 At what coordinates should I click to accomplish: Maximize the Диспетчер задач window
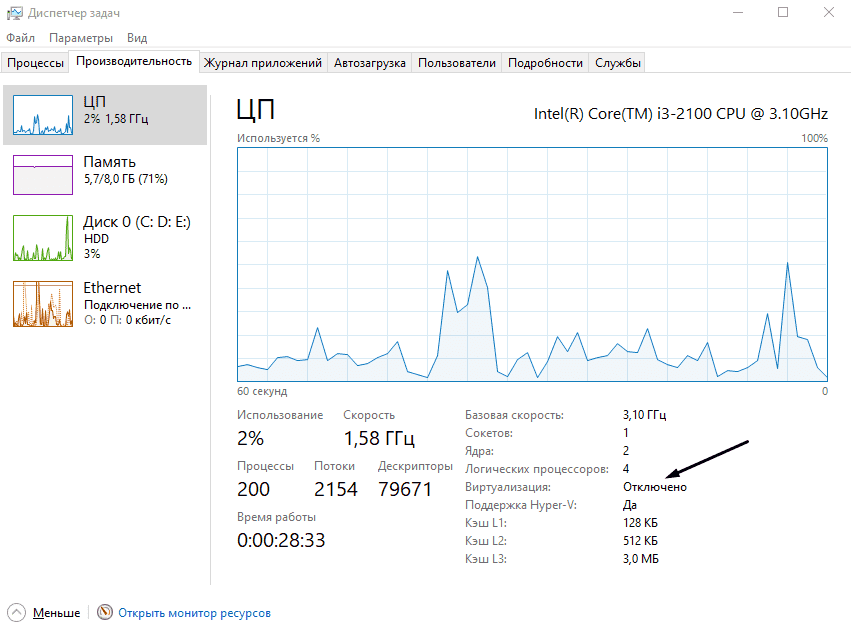tap(783, 12)
